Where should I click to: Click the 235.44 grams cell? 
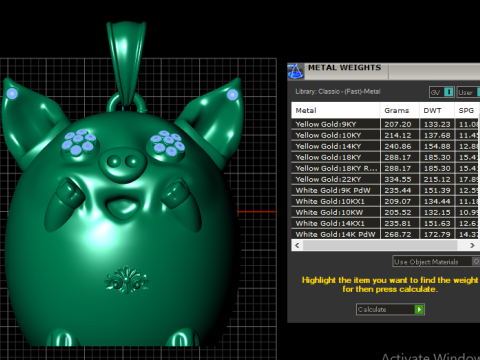[399, 190]
